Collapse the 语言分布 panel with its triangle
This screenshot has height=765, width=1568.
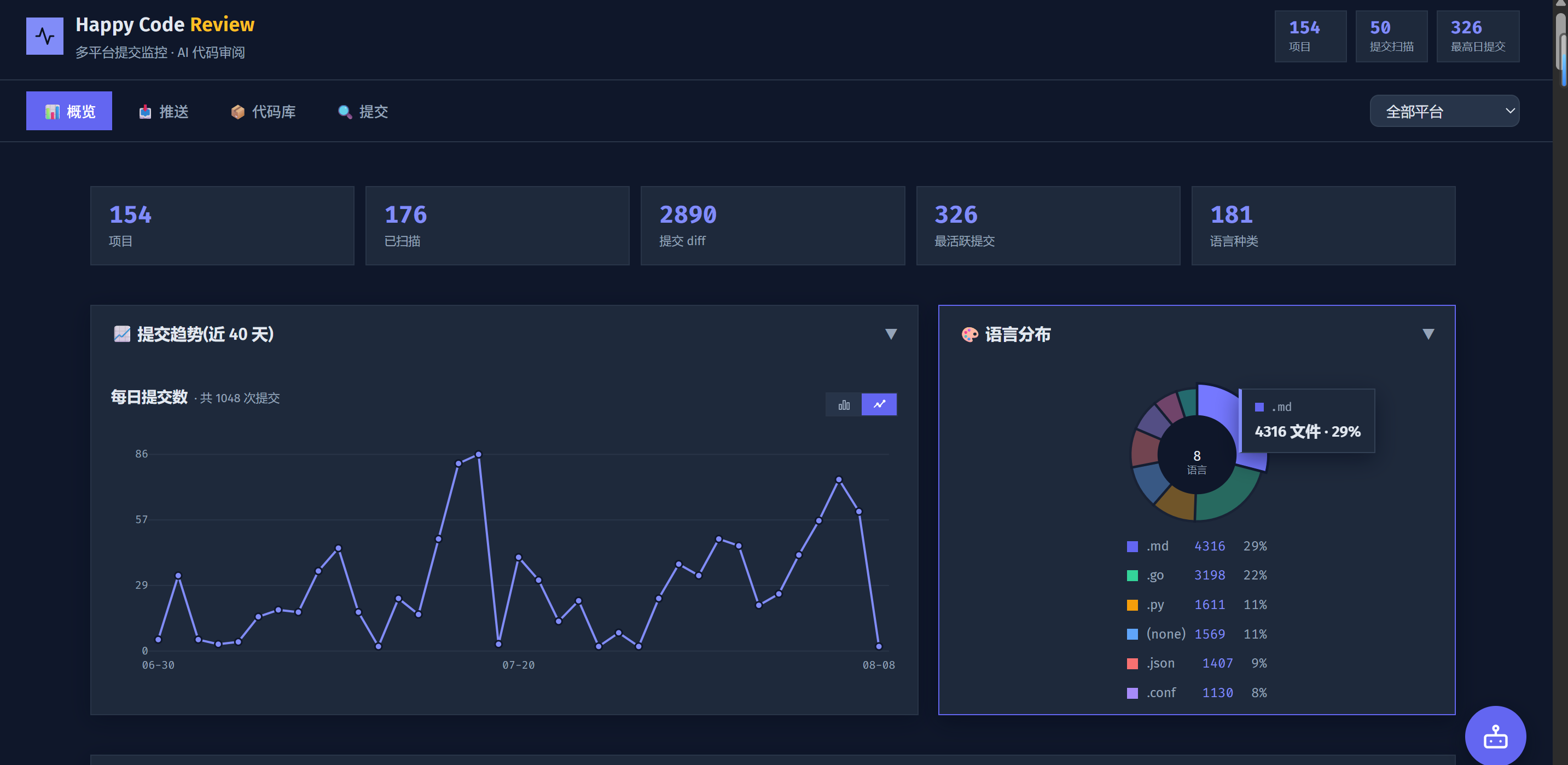coord(1428,333)
